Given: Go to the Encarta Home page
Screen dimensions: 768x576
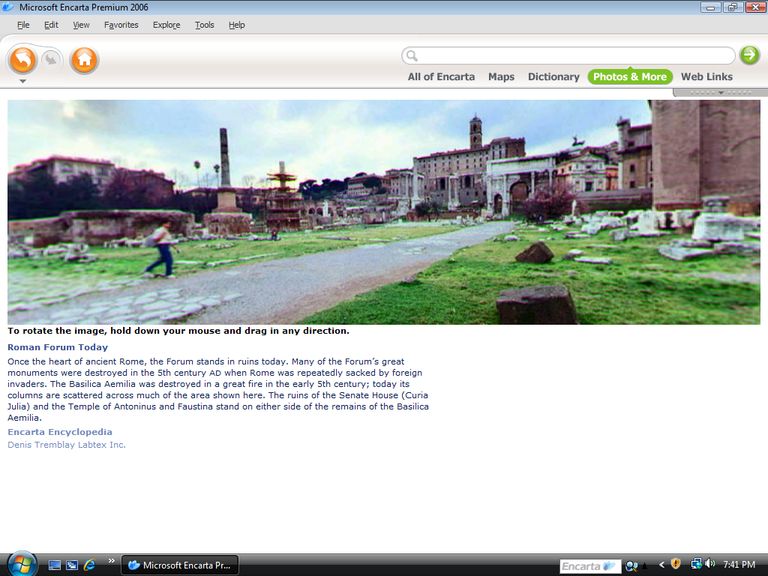Looking at the screenshot, I should 85,60.
